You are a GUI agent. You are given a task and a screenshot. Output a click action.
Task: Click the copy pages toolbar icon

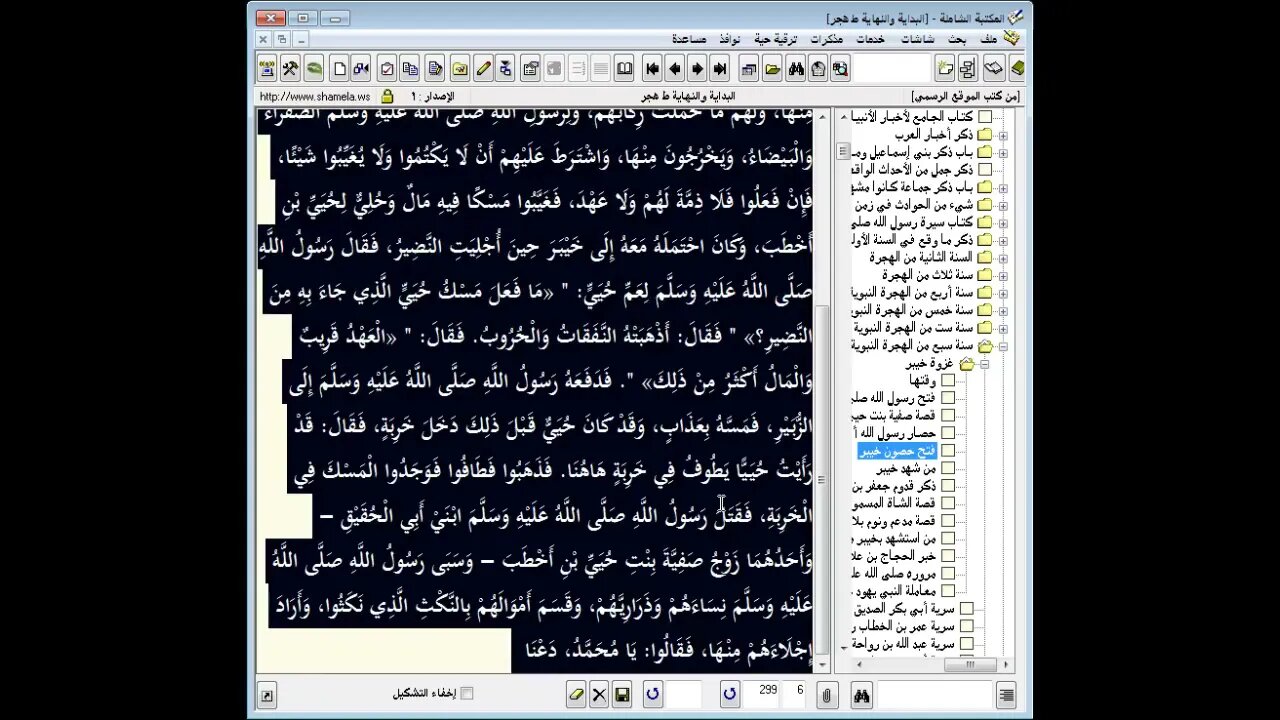(x=410, y=69)
